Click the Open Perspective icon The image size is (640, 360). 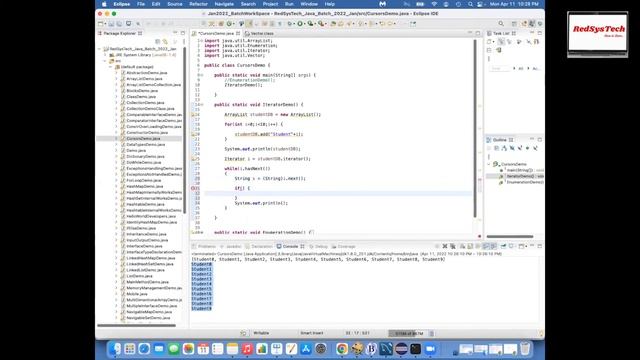coord(514,24)
